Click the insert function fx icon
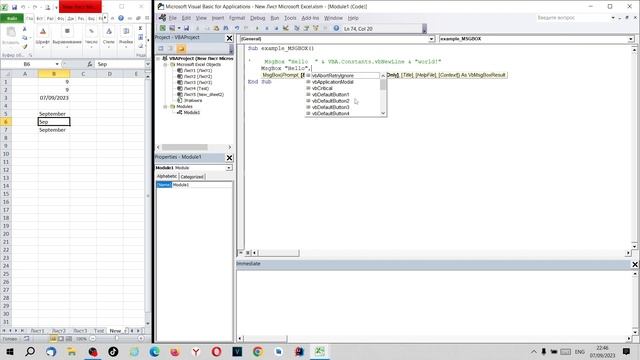Viewport: 640px width, 360px height. point(89,64)
